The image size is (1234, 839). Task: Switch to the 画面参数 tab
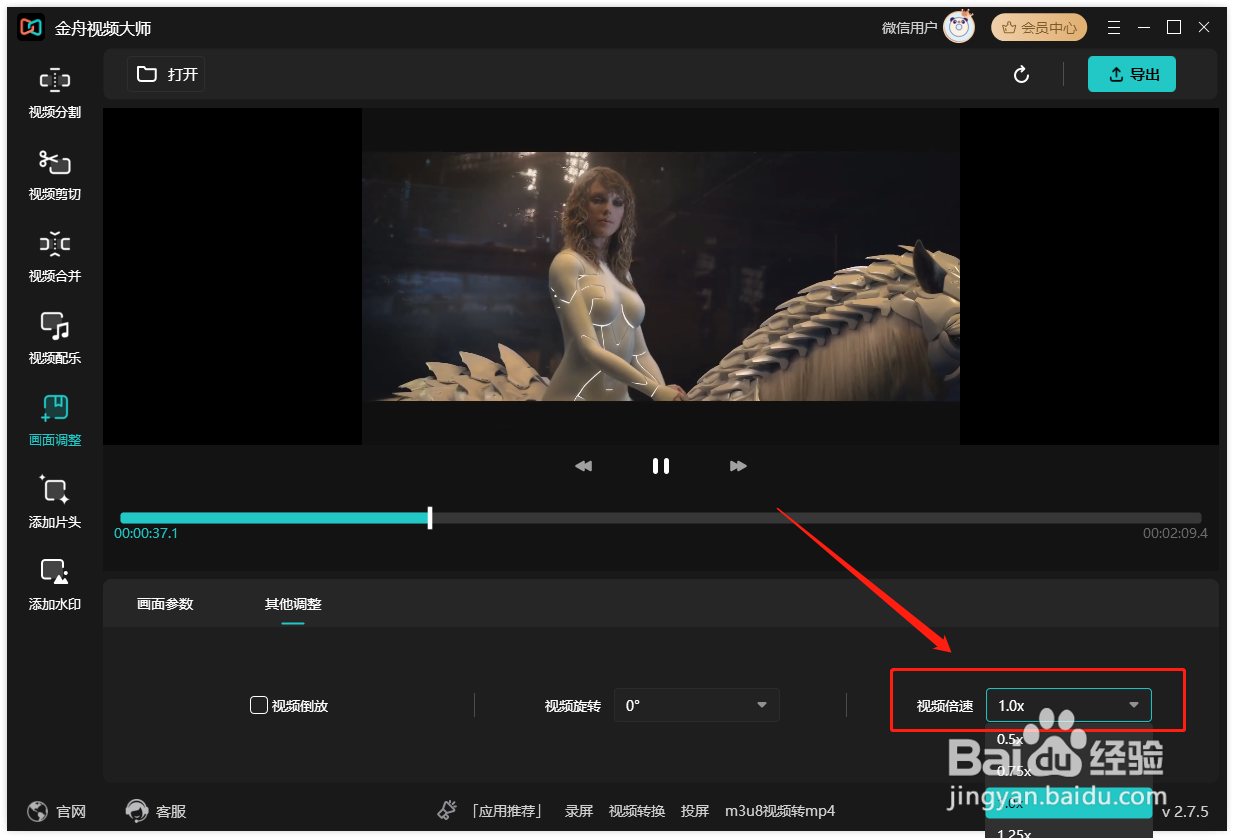165,604
